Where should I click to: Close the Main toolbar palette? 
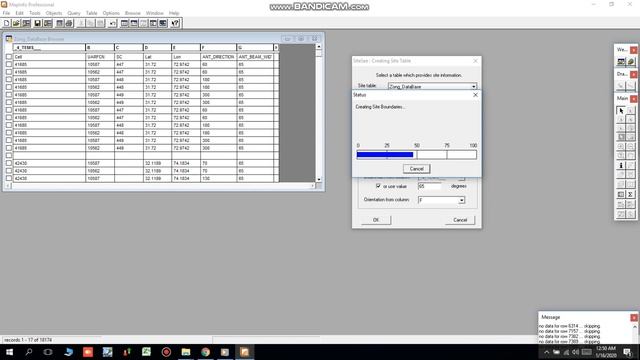tap(633, 98)
